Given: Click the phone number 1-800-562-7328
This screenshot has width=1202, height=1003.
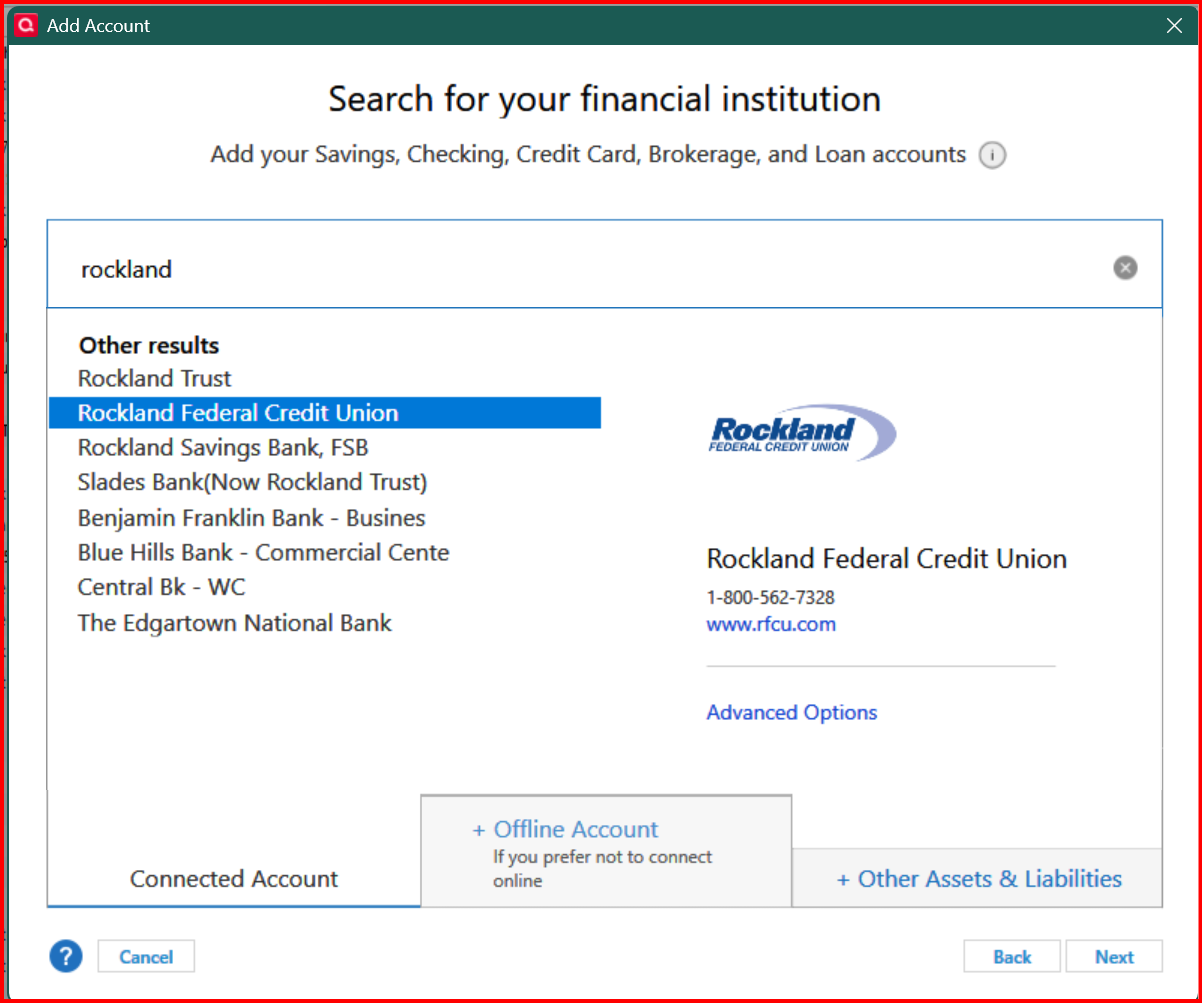Looking at the screenshot, I should click(771, 597).
